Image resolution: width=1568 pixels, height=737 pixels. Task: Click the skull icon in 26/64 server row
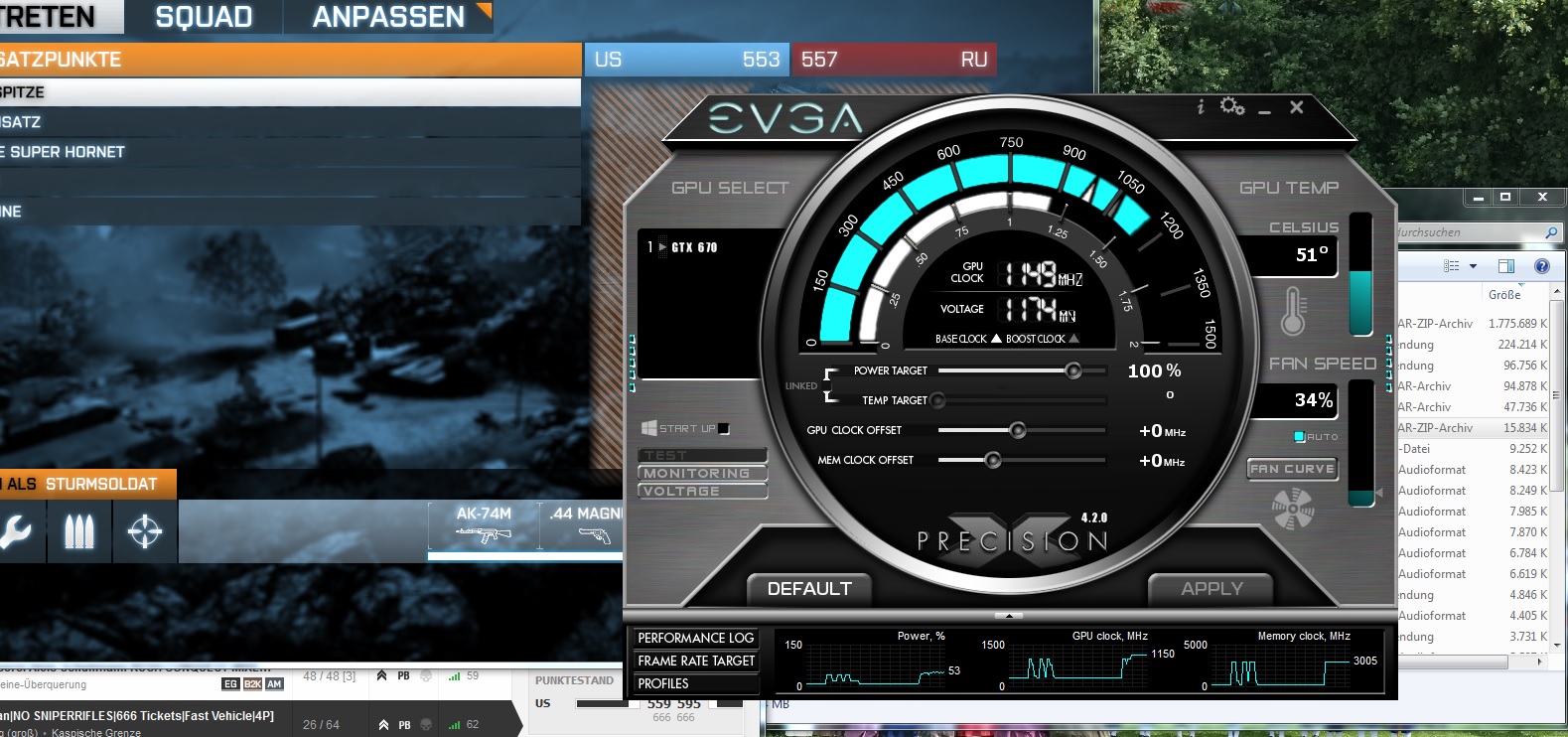pyautogui.click(x=426, y=725)
